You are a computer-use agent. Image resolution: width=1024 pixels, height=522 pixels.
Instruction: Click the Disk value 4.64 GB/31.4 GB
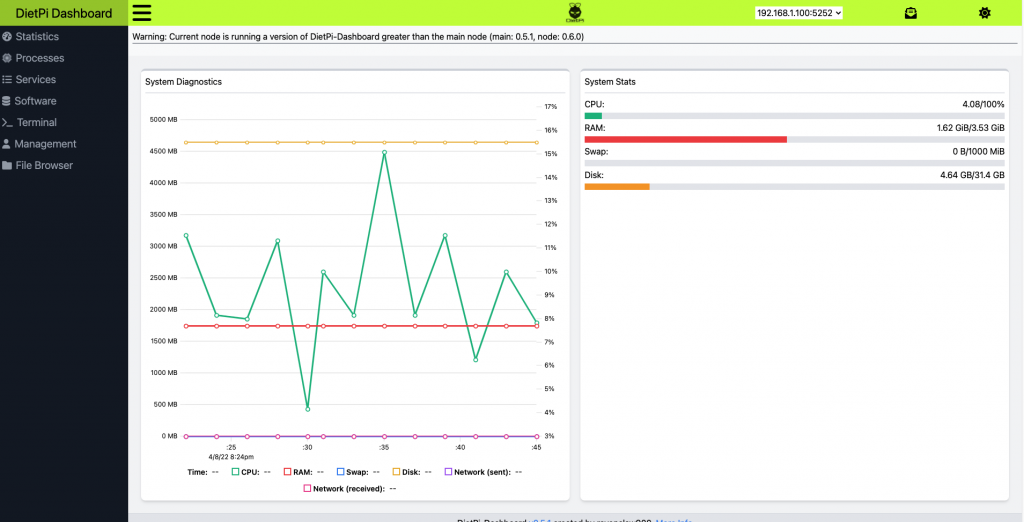coord(974,175)
